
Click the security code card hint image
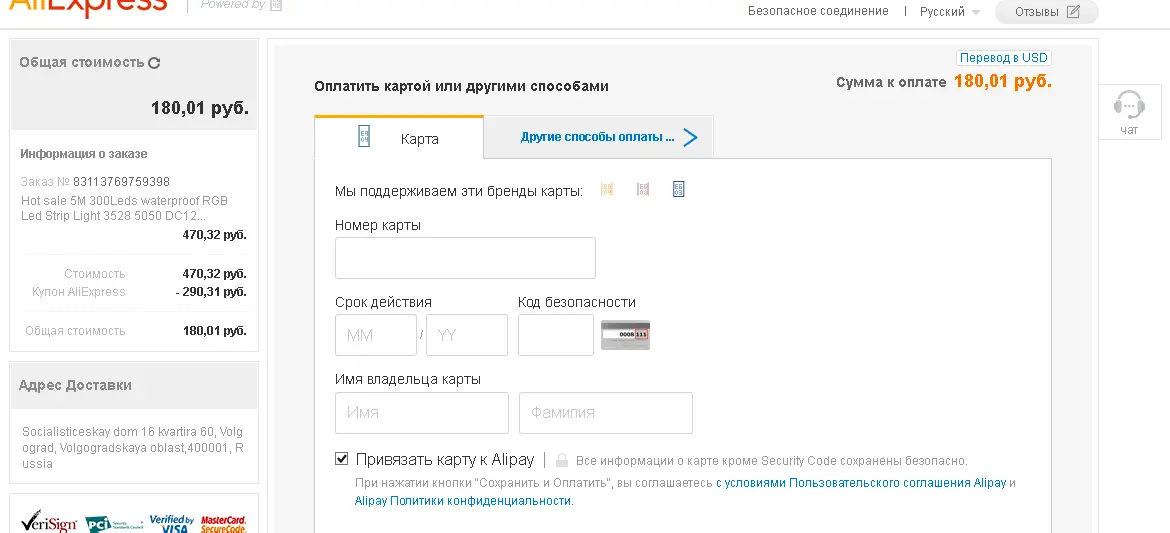click(x=625, y=335)
